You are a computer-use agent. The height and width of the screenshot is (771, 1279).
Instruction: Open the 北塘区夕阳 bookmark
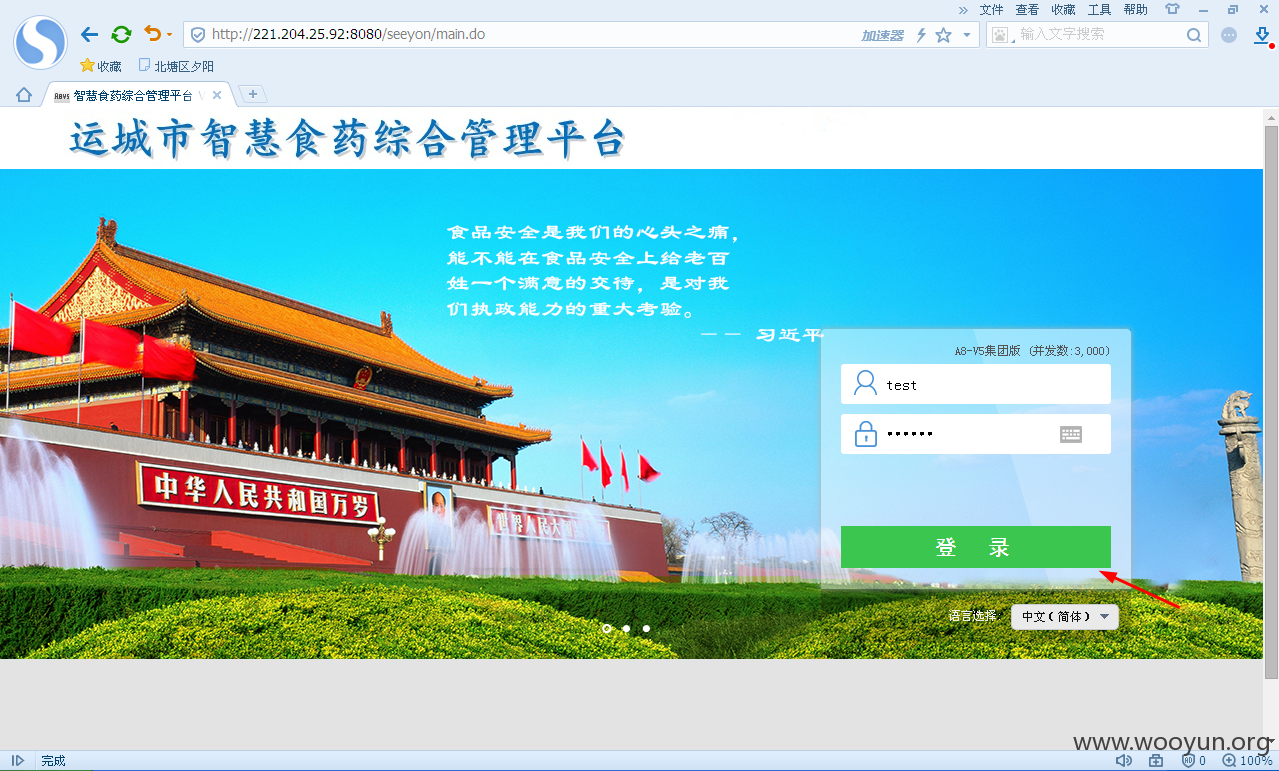[176, 66]
